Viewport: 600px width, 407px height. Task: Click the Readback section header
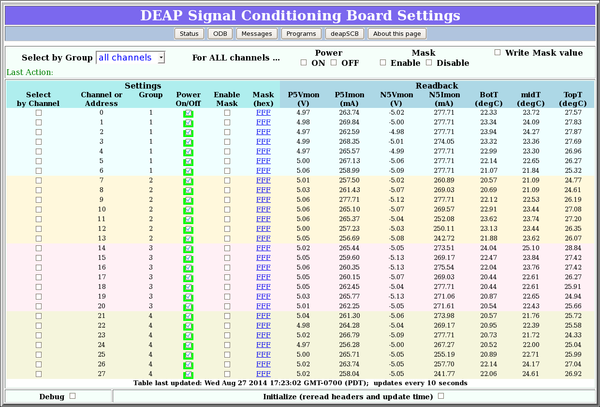[437, 86]
